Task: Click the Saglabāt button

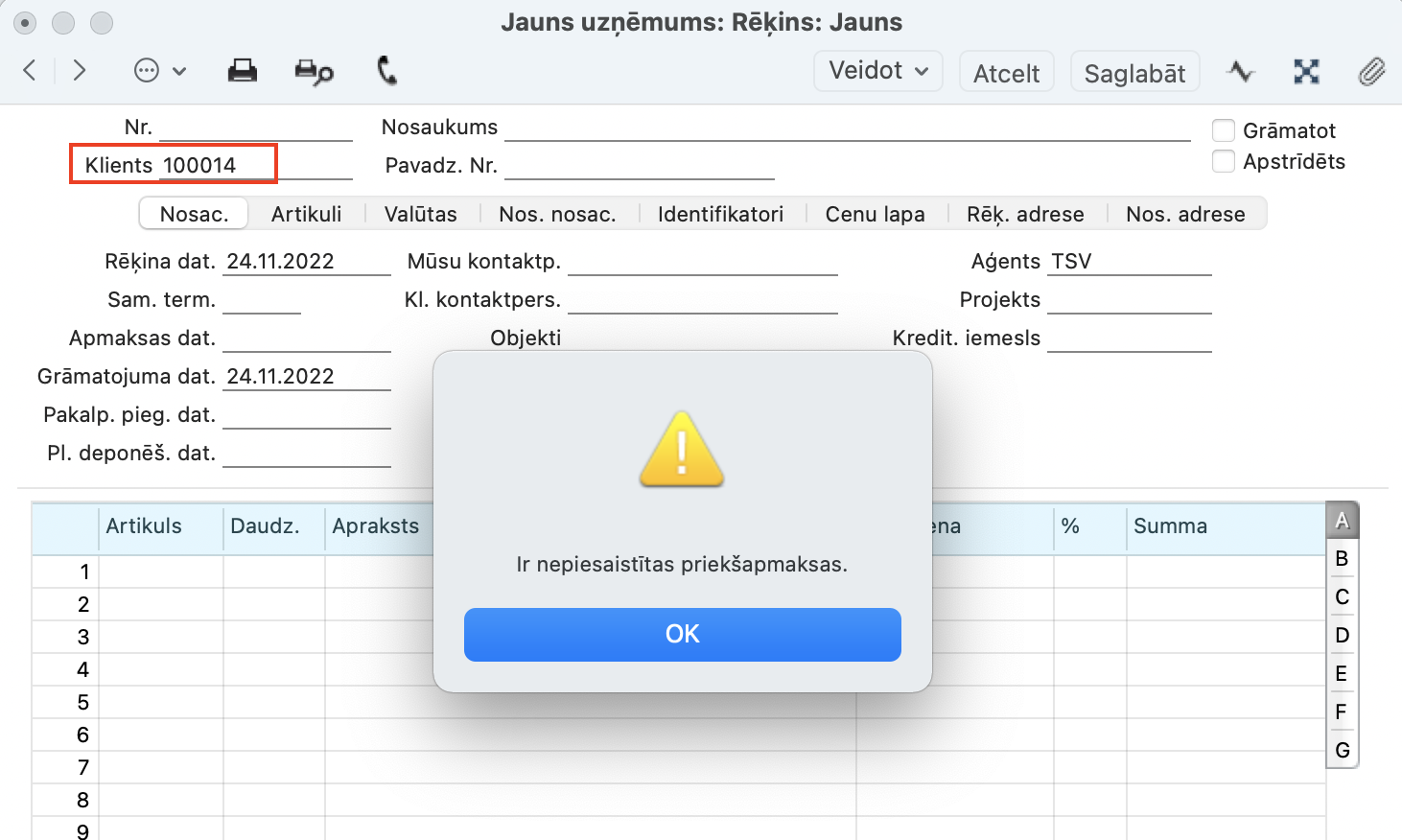Action: 1134,73
